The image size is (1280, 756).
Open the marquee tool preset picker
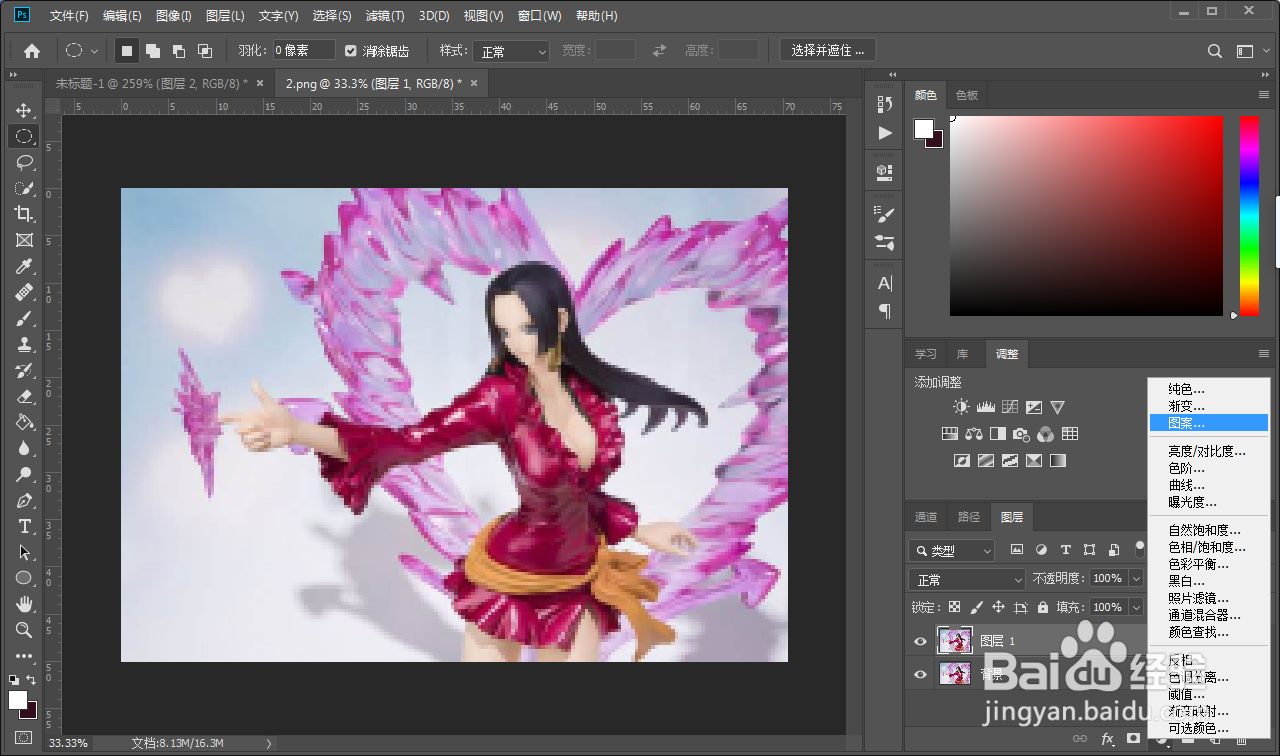click(81, 51)
